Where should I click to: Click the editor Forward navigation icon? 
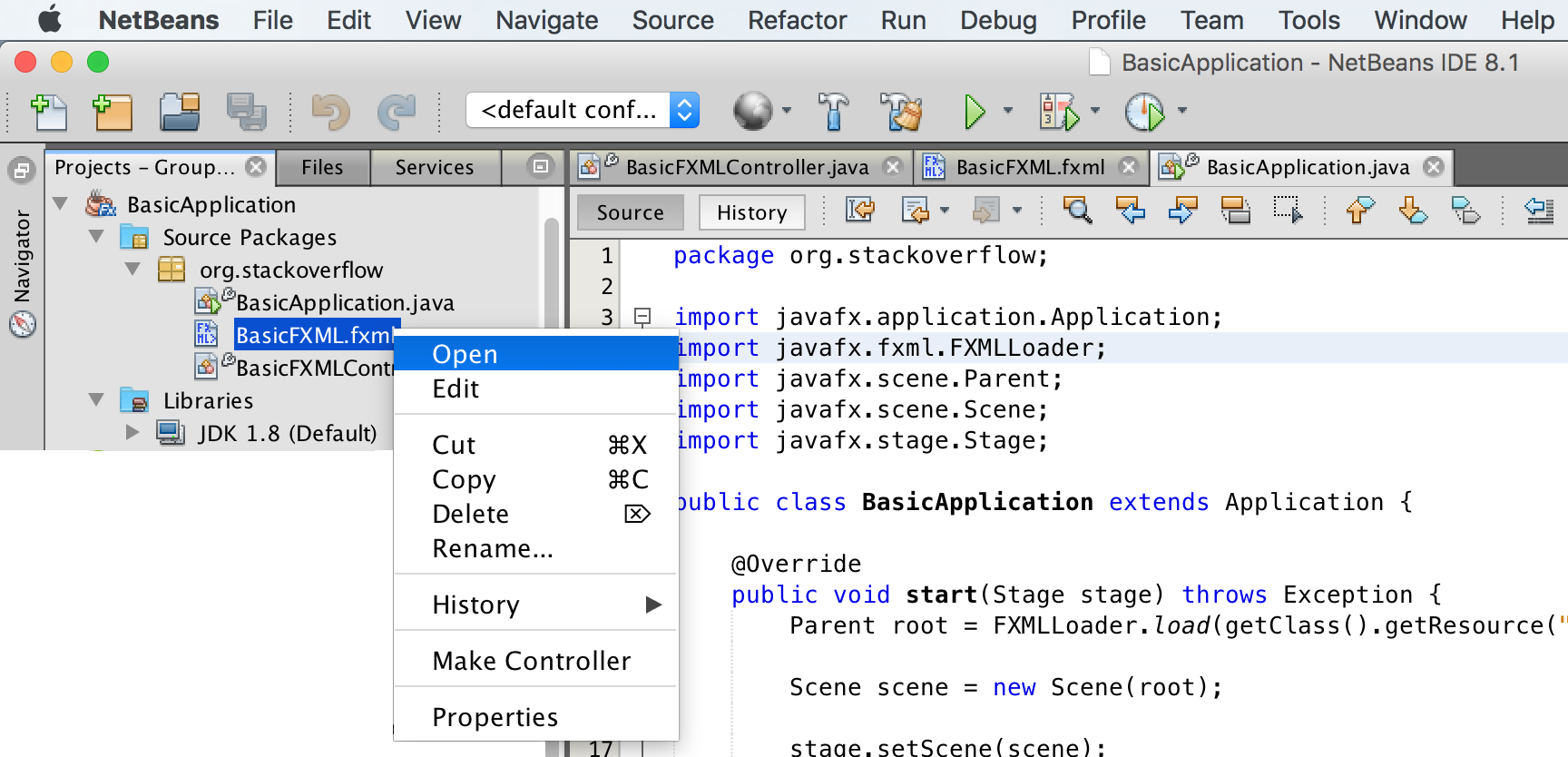[x=986, y=211]
